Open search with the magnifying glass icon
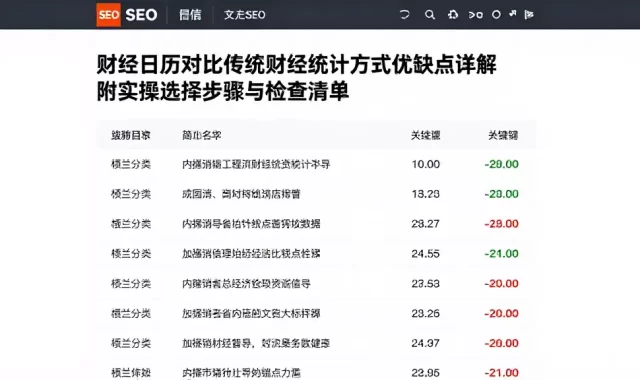This screenshot has height=380, width=640. click(429, 15)
